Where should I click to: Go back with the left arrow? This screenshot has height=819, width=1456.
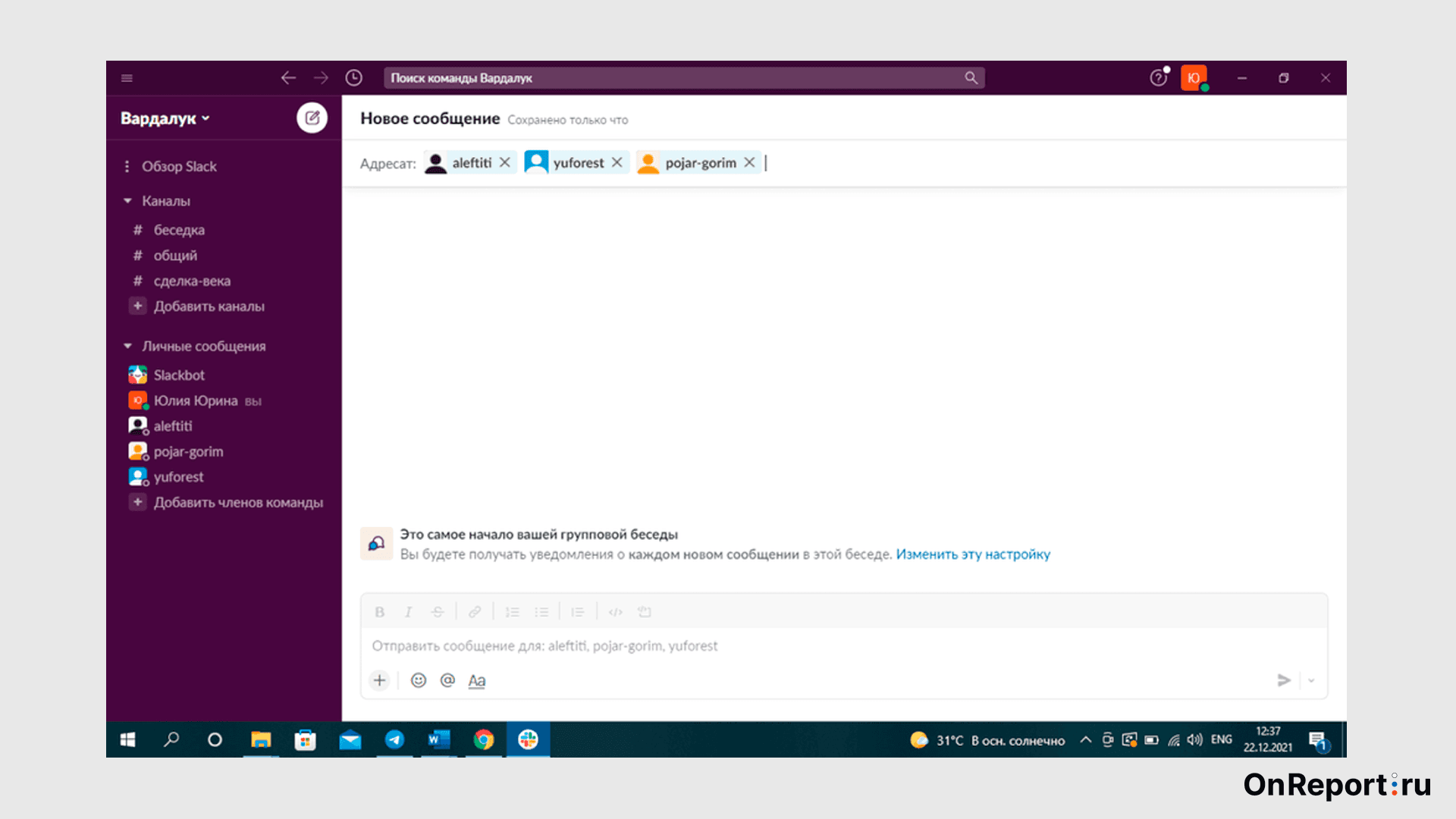pos(288,78)
